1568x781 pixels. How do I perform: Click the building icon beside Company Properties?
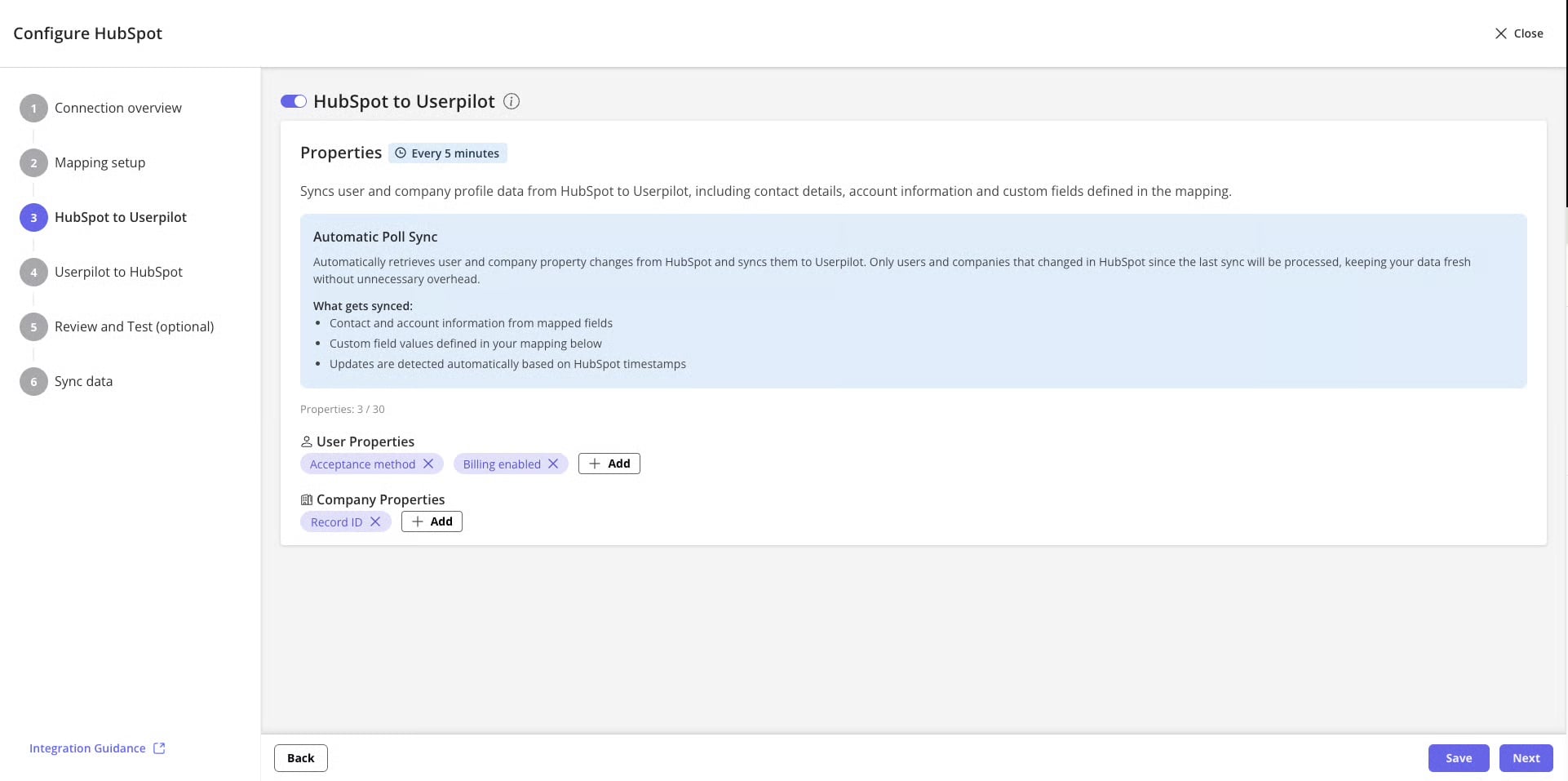(307, 499)
